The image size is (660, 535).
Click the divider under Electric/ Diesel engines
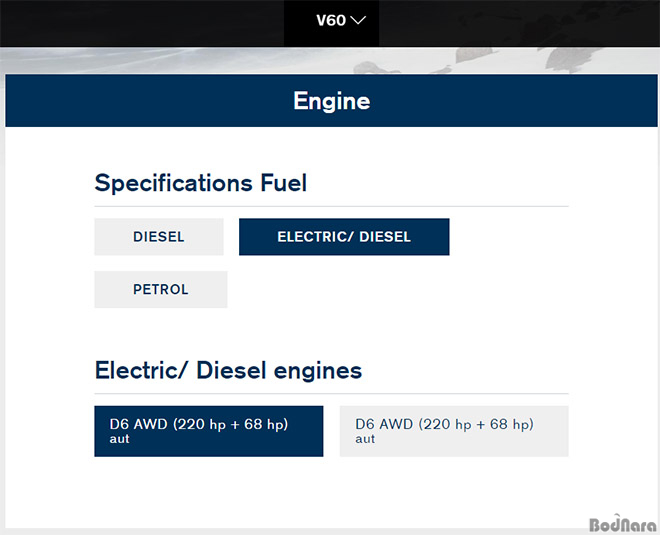(331, 394)
